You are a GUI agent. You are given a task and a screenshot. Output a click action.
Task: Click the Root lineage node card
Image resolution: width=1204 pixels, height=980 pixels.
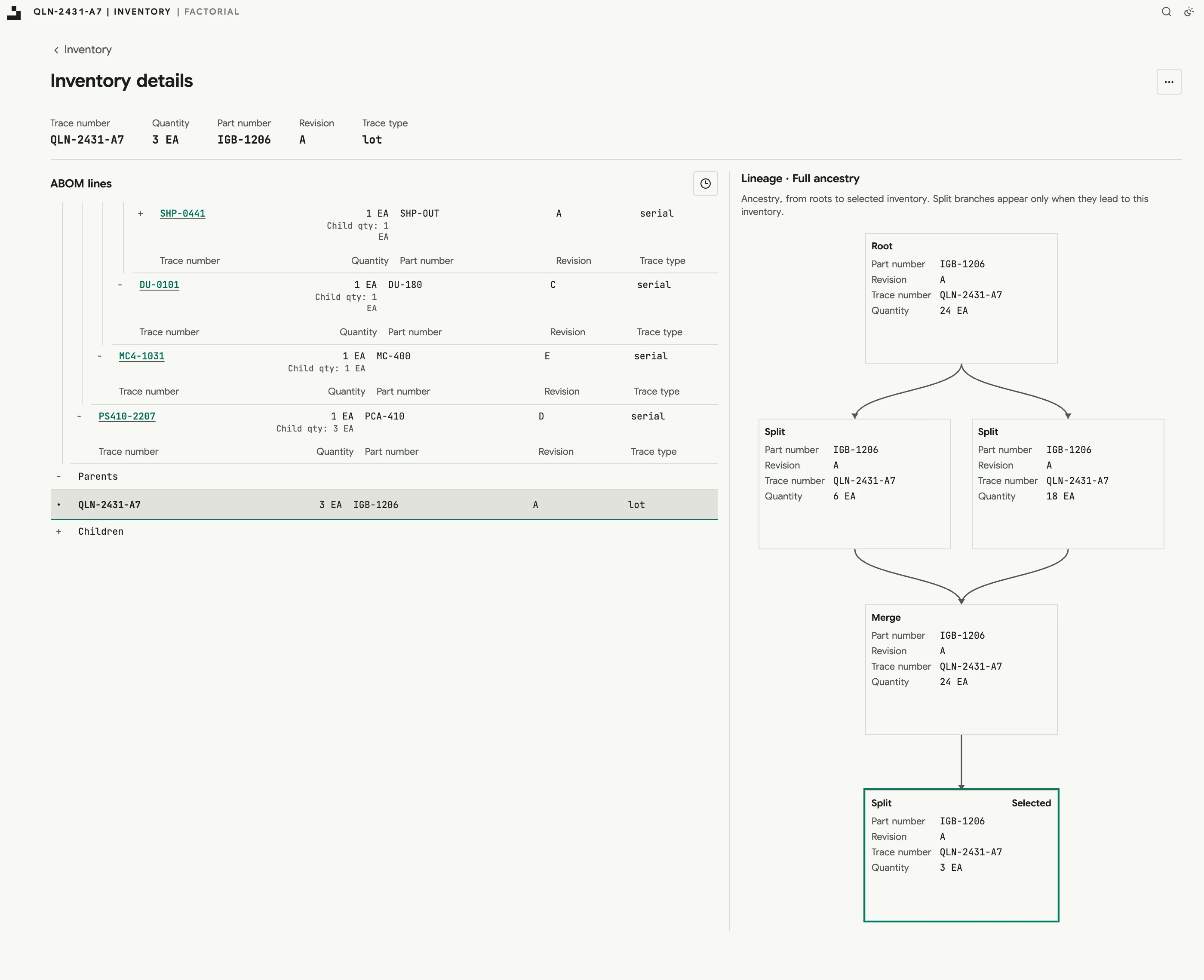coord(961,298)
